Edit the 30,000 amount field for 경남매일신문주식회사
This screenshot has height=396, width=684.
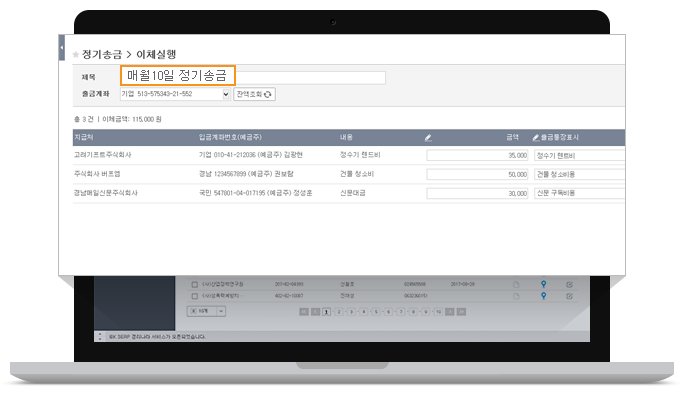tap(478, 193)
